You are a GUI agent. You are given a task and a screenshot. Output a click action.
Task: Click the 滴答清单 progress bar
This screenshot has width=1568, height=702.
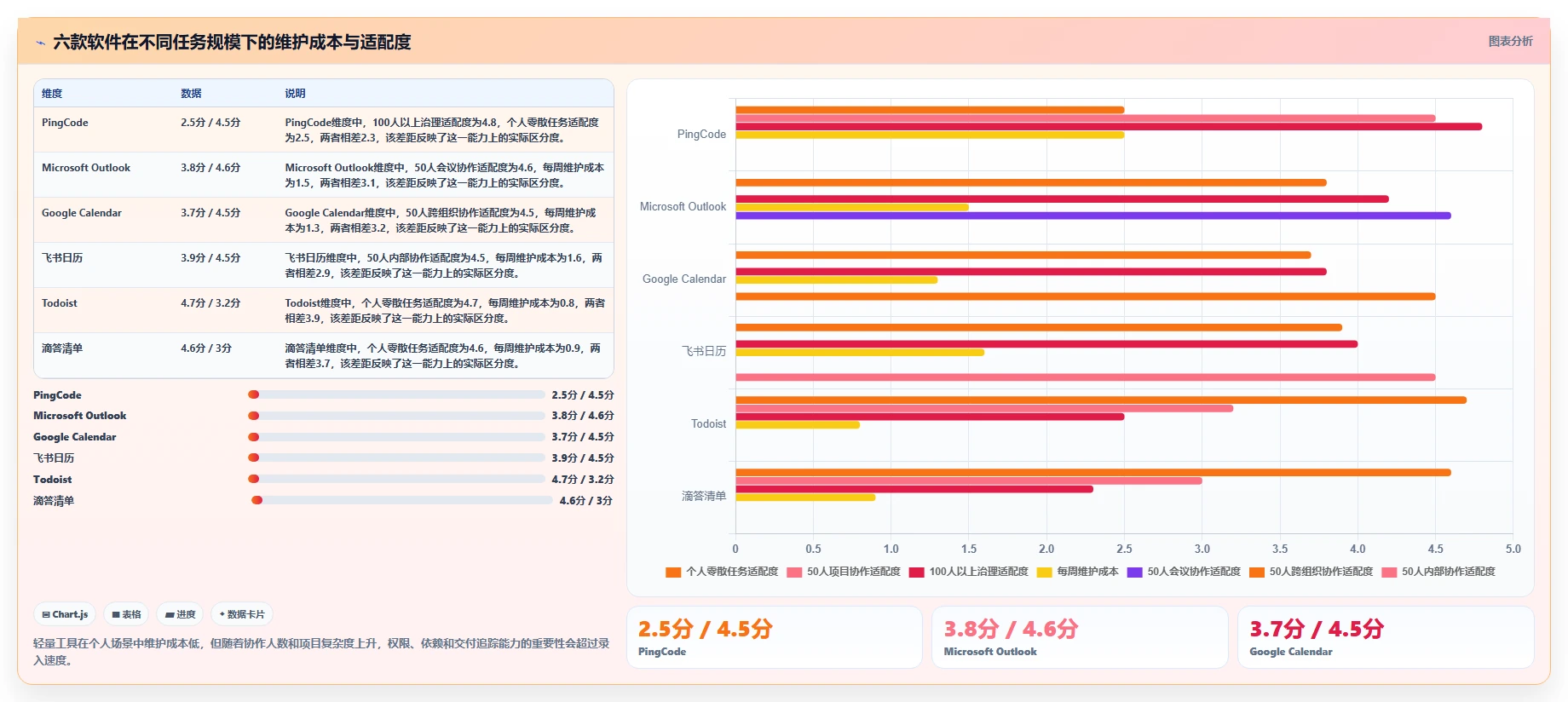402,500
